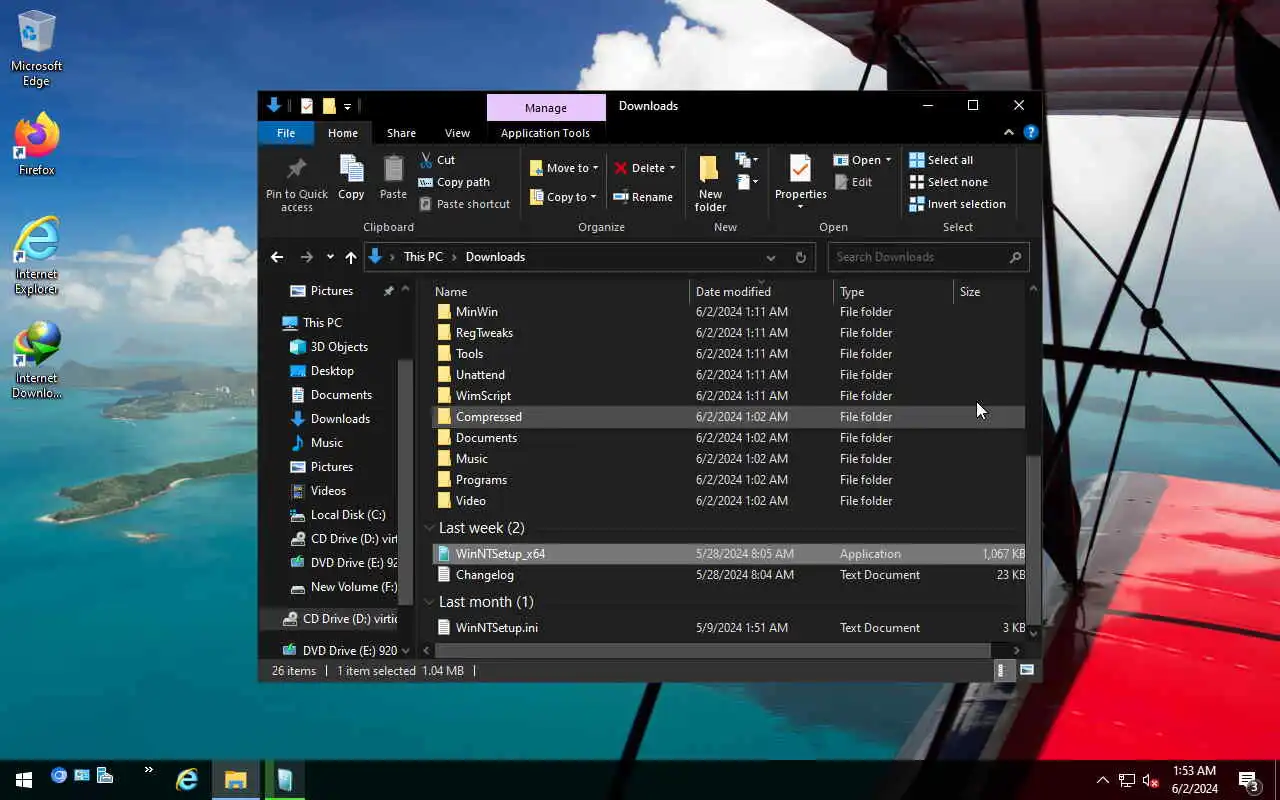
Task: Open the Delete dropdown arrow
Action: [672, 168]
